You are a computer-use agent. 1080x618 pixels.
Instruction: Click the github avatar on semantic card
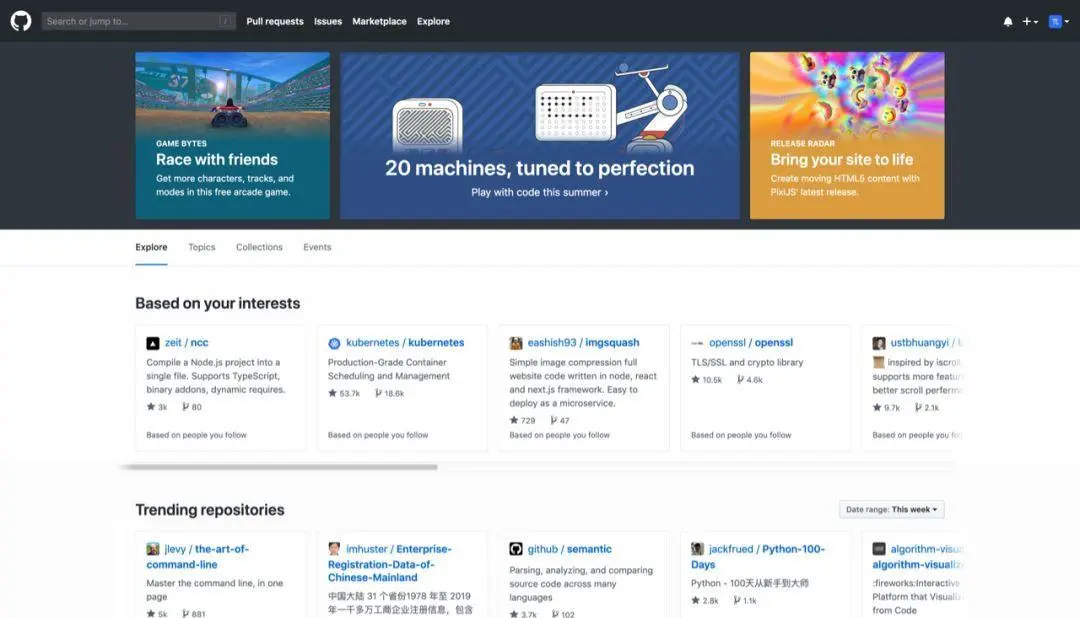(x=516, y=549)
